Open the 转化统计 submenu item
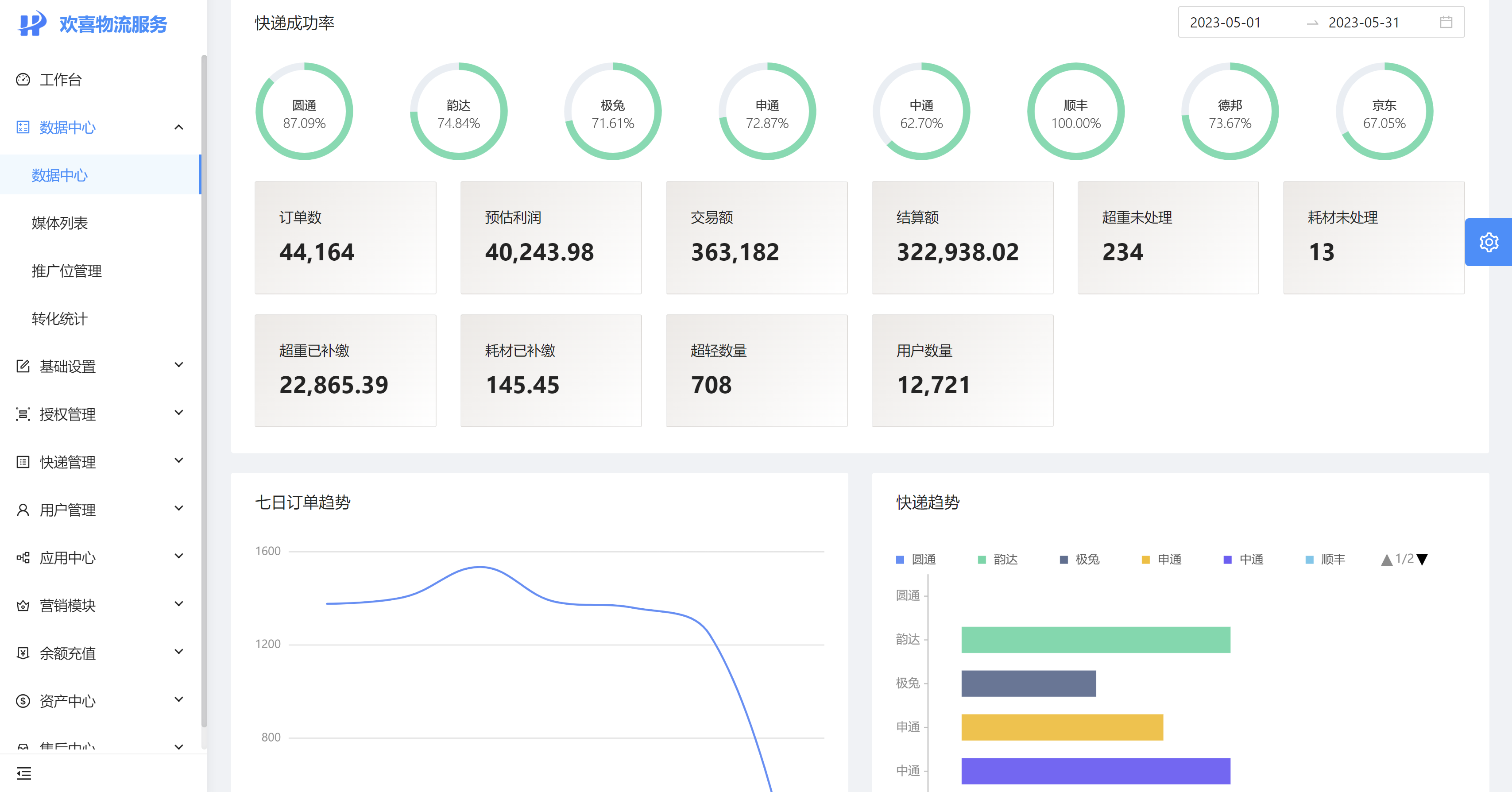This screenshot has height=792, width=1512. coord(101,318)
